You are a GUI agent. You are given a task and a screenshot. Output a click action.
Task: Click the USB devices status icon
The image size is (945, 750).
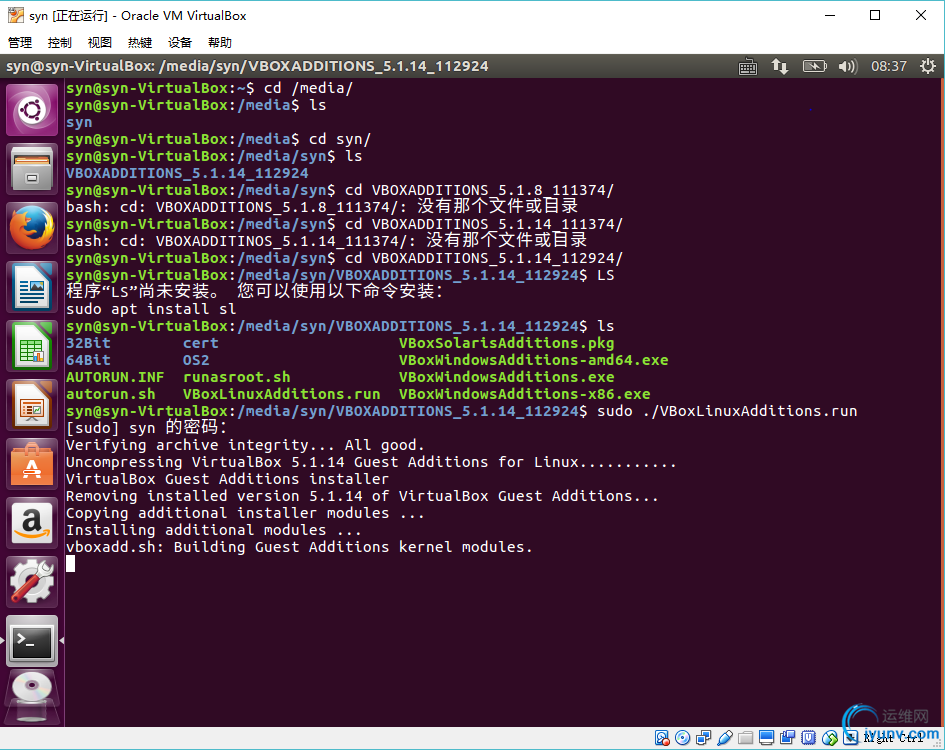click(x=725, y=738)
